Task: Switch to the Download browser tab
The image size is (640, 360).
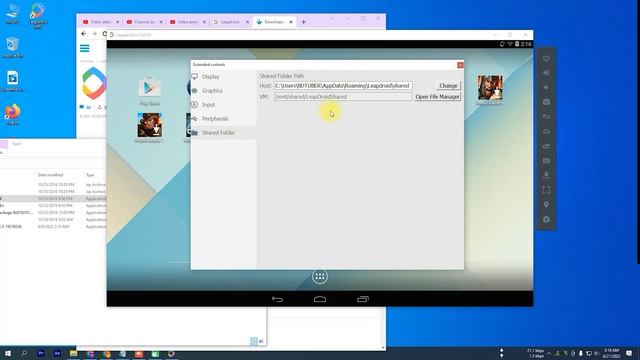Action: 273,22
